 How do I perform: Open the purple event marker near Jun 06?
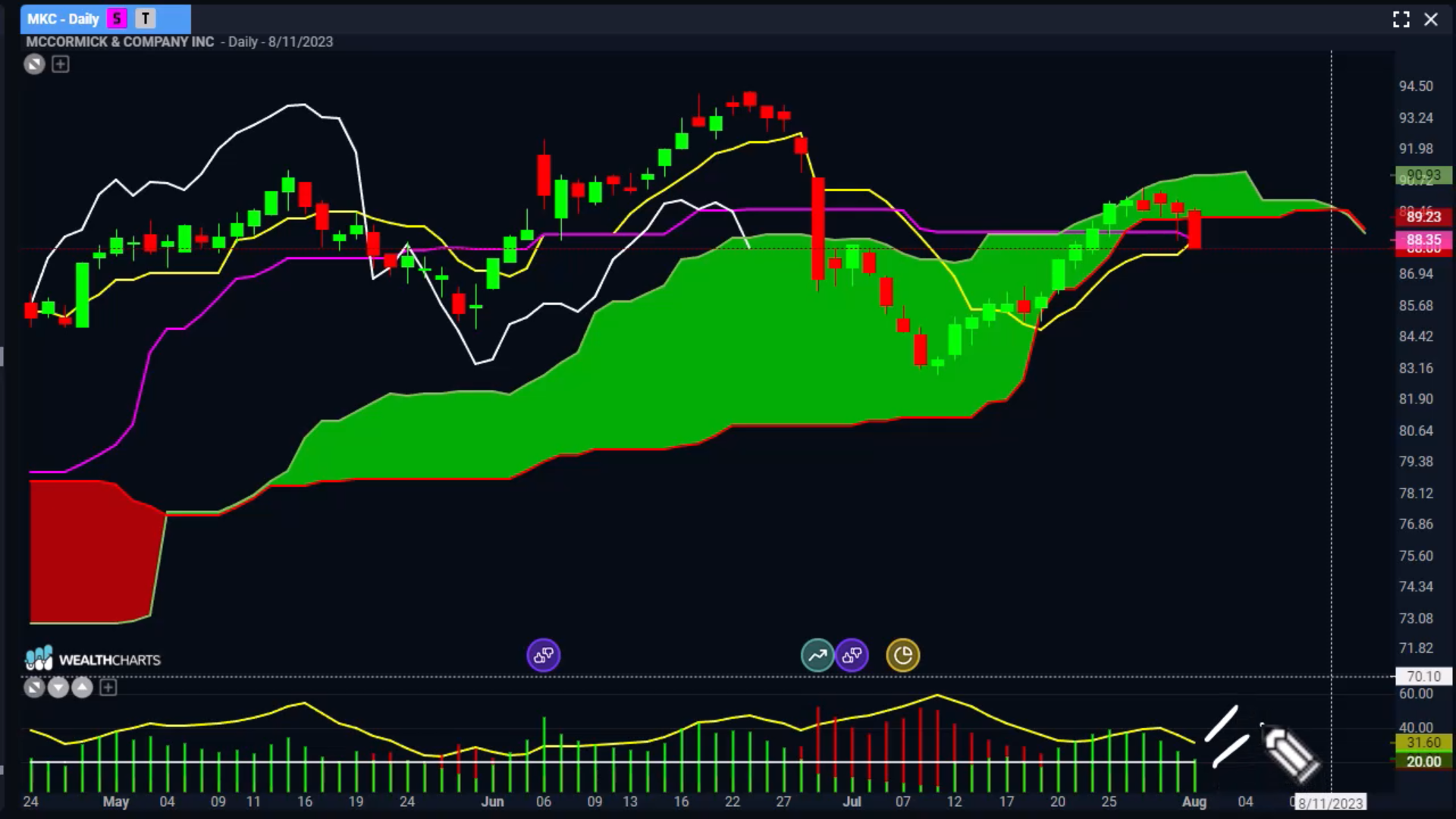tap(544, 655)
